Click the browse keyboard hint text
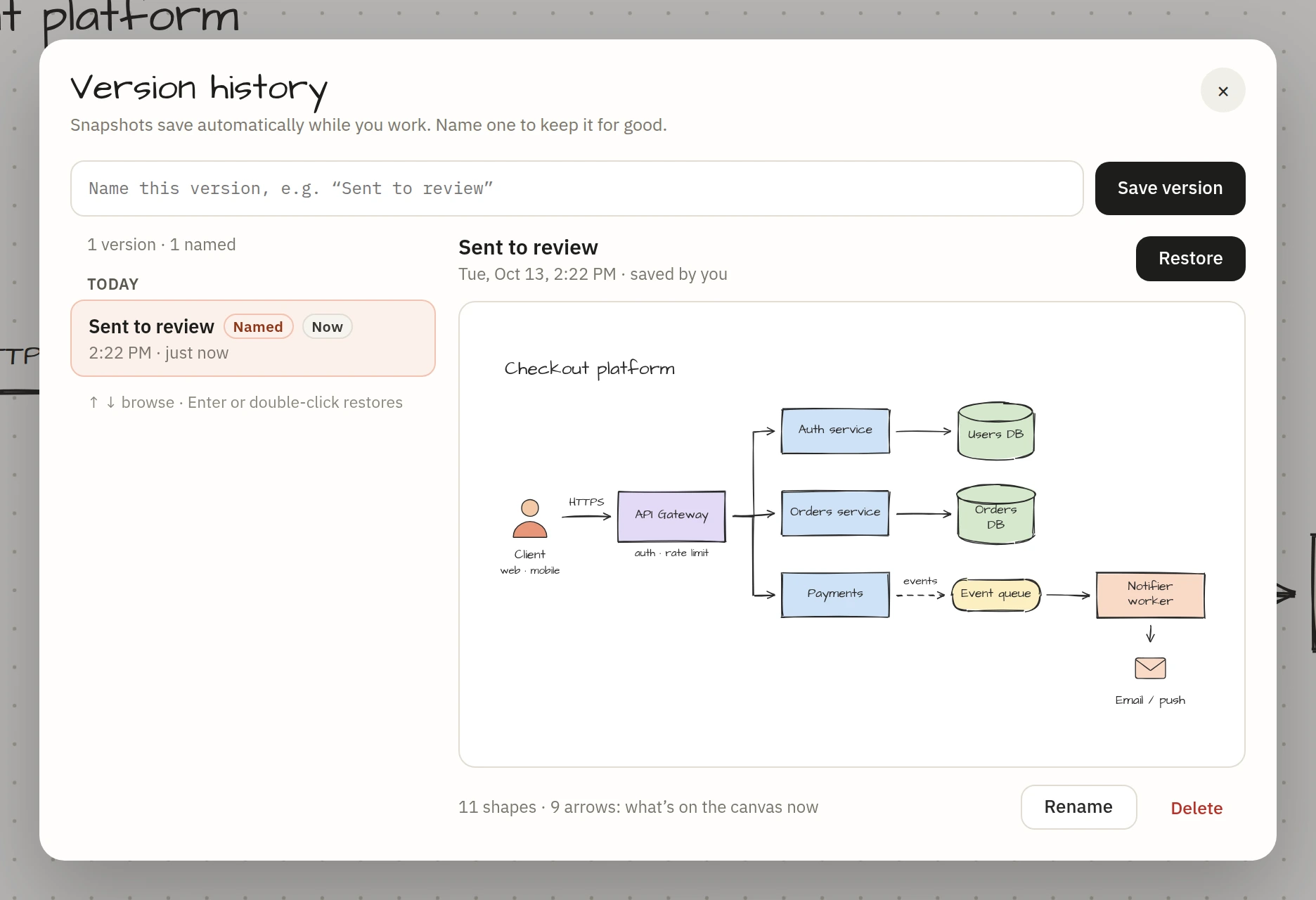1316x900 pixels. (245, 402)
